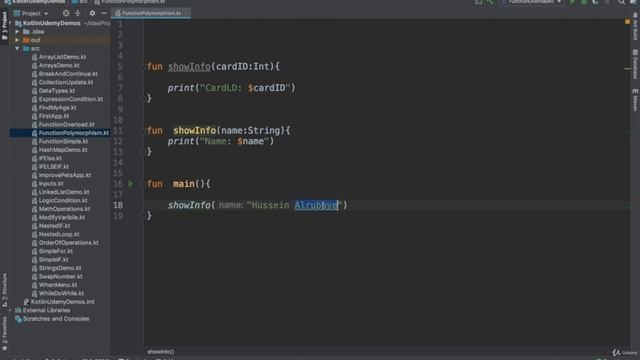
Task: Open WhenMenu.kt file
Action: [58, 285]
